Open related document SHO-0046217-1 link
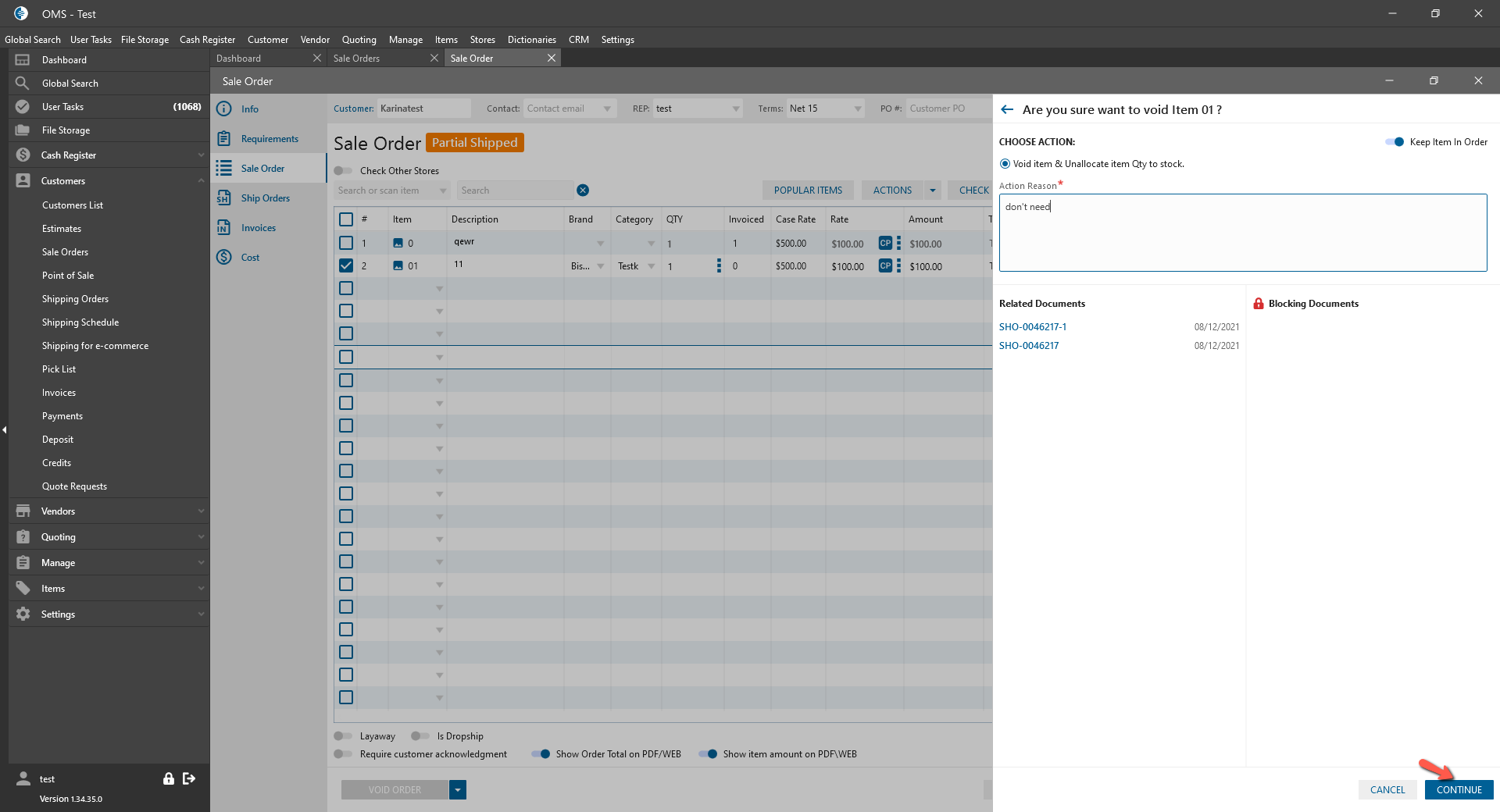Viewport: 1500px width, 812px height. [x=1032, y=327]
